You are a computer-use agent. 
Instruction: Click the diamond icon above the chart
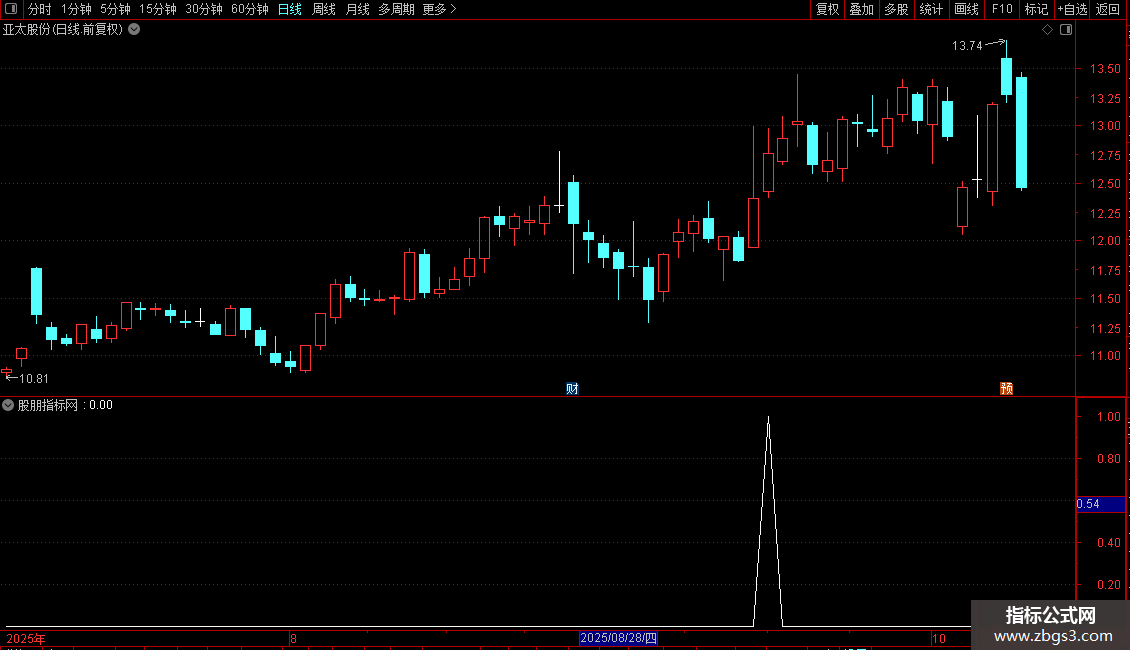1047,30
